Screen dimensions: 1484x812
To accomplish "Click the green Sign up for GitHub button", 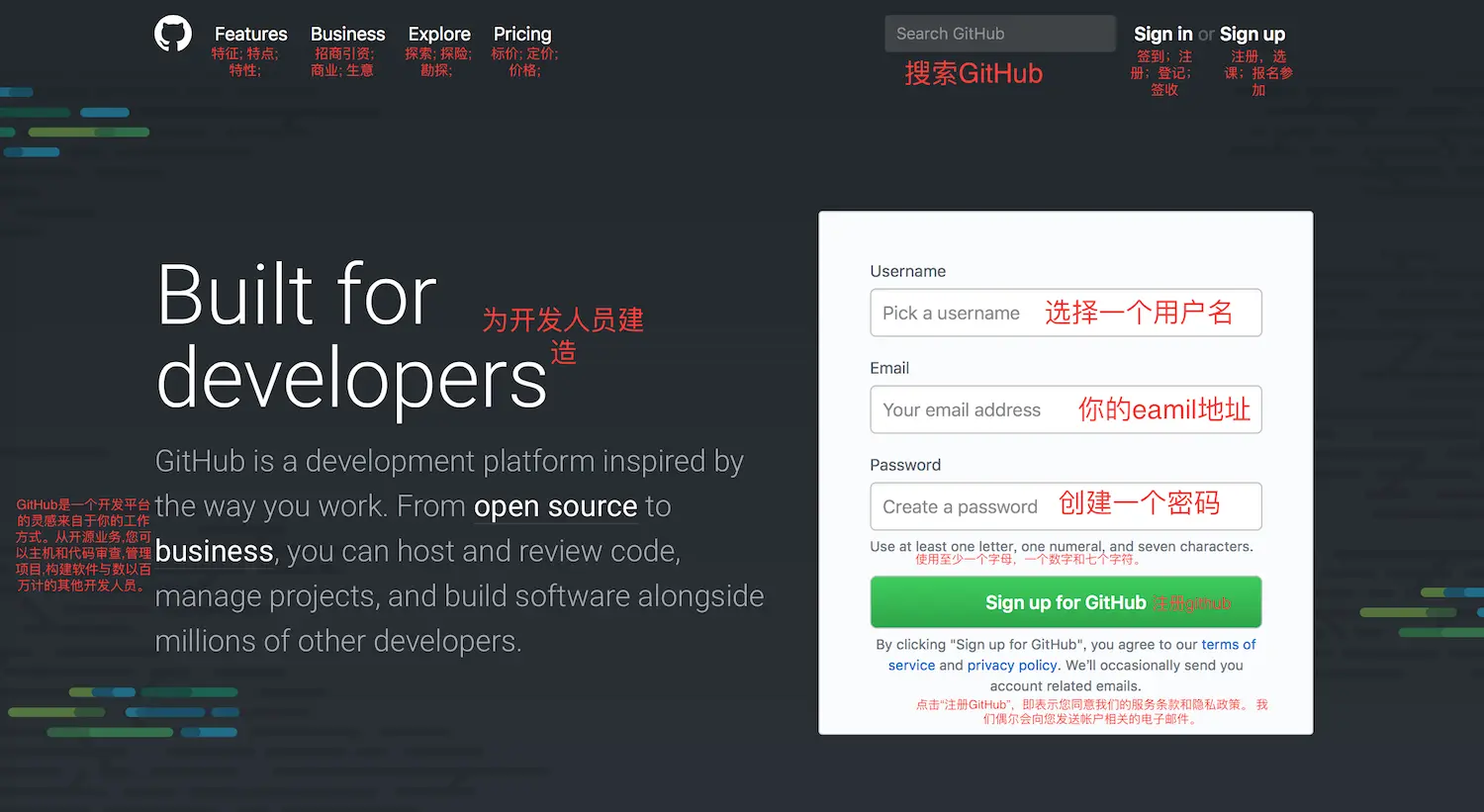I will (x=1066, y=602).
